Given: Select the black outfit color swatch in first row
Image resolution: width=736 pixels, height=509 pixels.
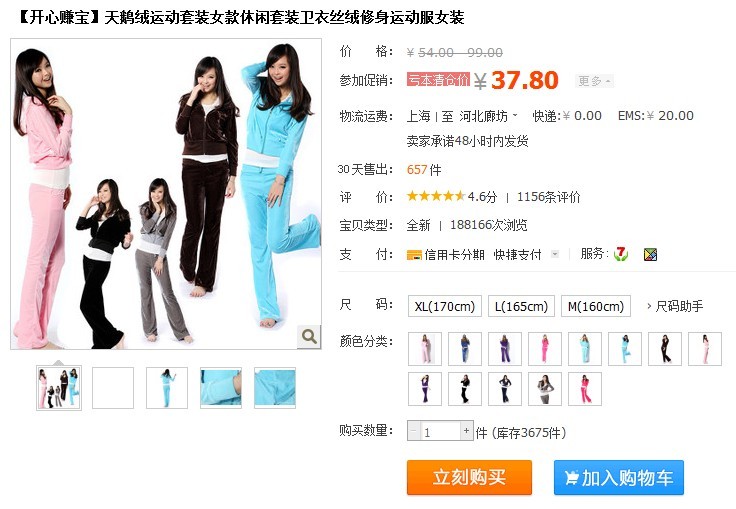Looking at the screenshot, I should (x=665, y=348).
